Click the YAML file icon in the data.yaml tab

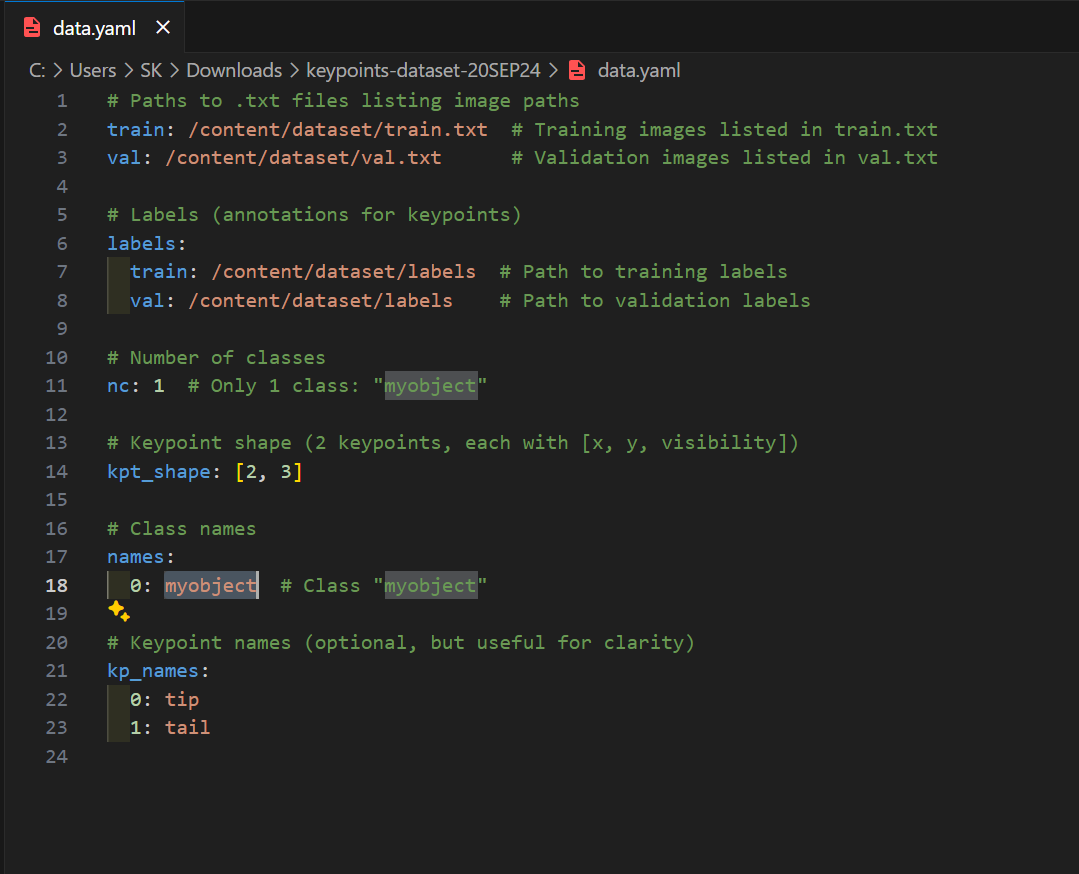[x=32, y=28]
